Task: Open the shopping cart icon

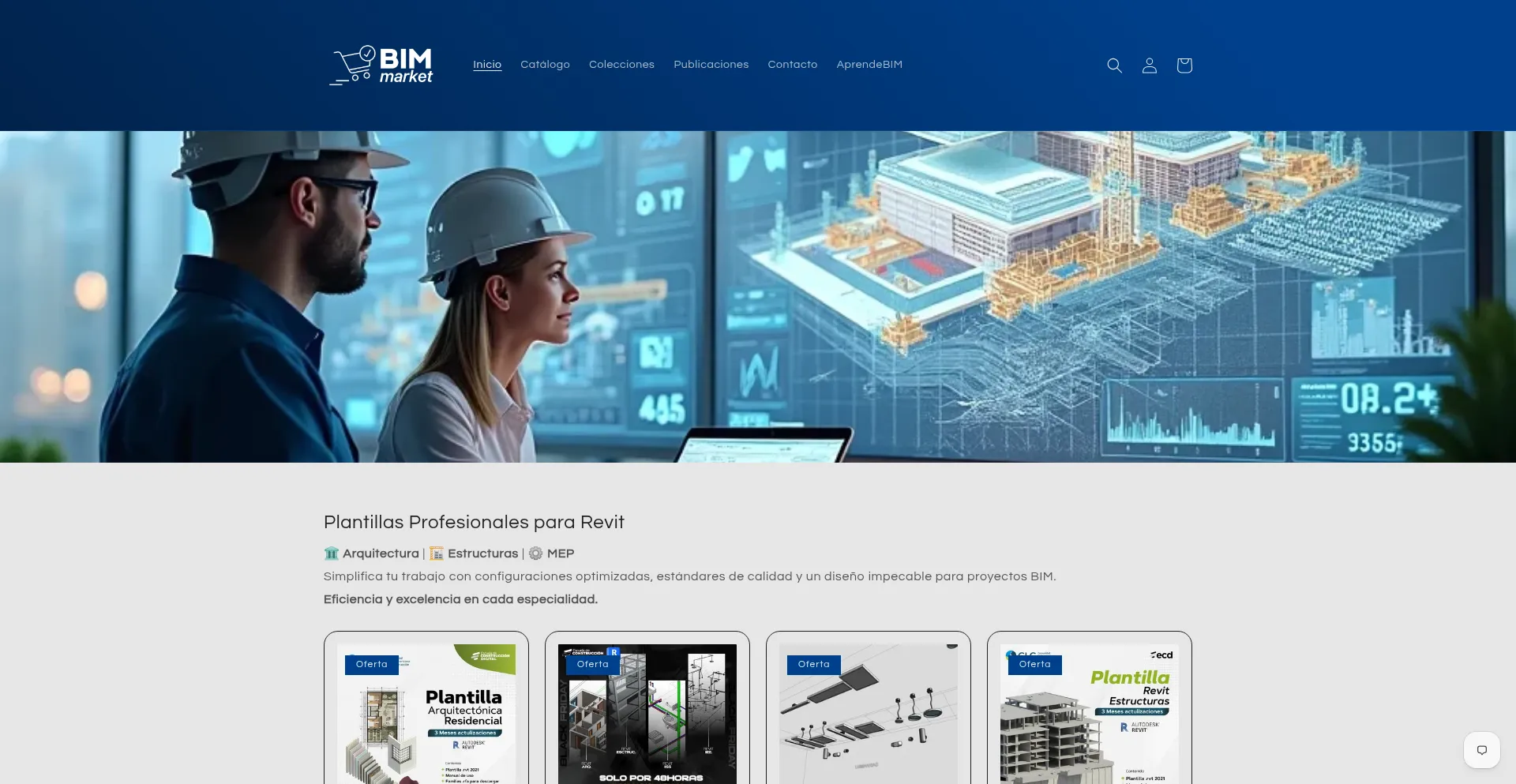Action: [1184, 66]
